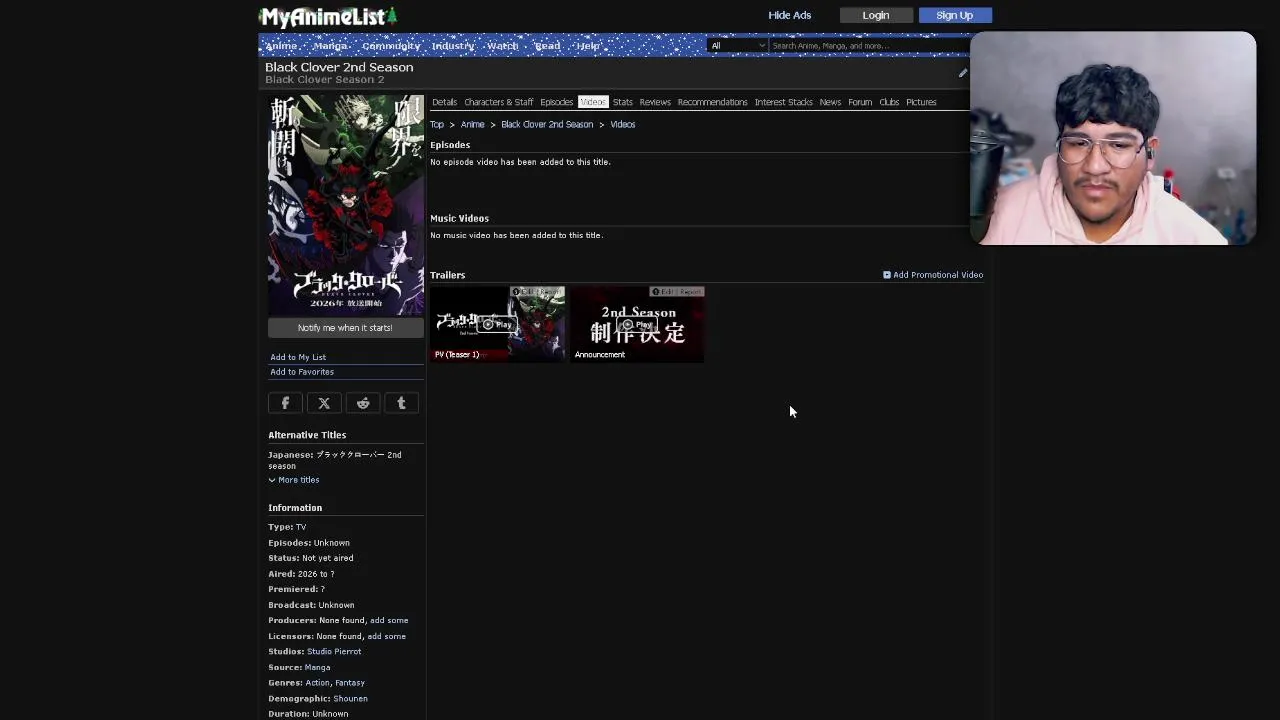Click the webcam overlay video
Viewport: 1280px width, 720px height.
(x=1113, y=138)
